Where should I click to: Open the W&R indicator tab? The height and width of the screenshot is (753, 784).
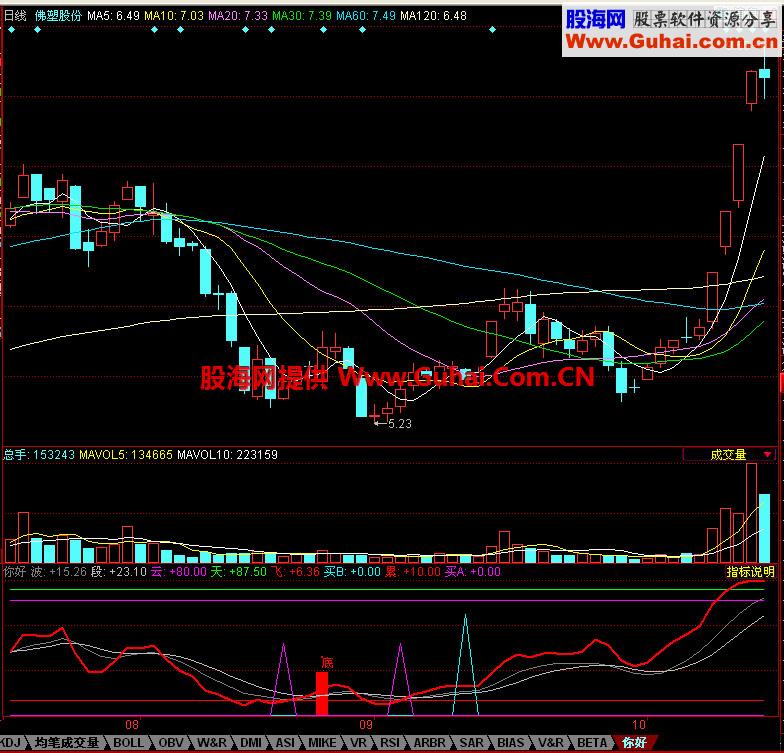[212, 742]
